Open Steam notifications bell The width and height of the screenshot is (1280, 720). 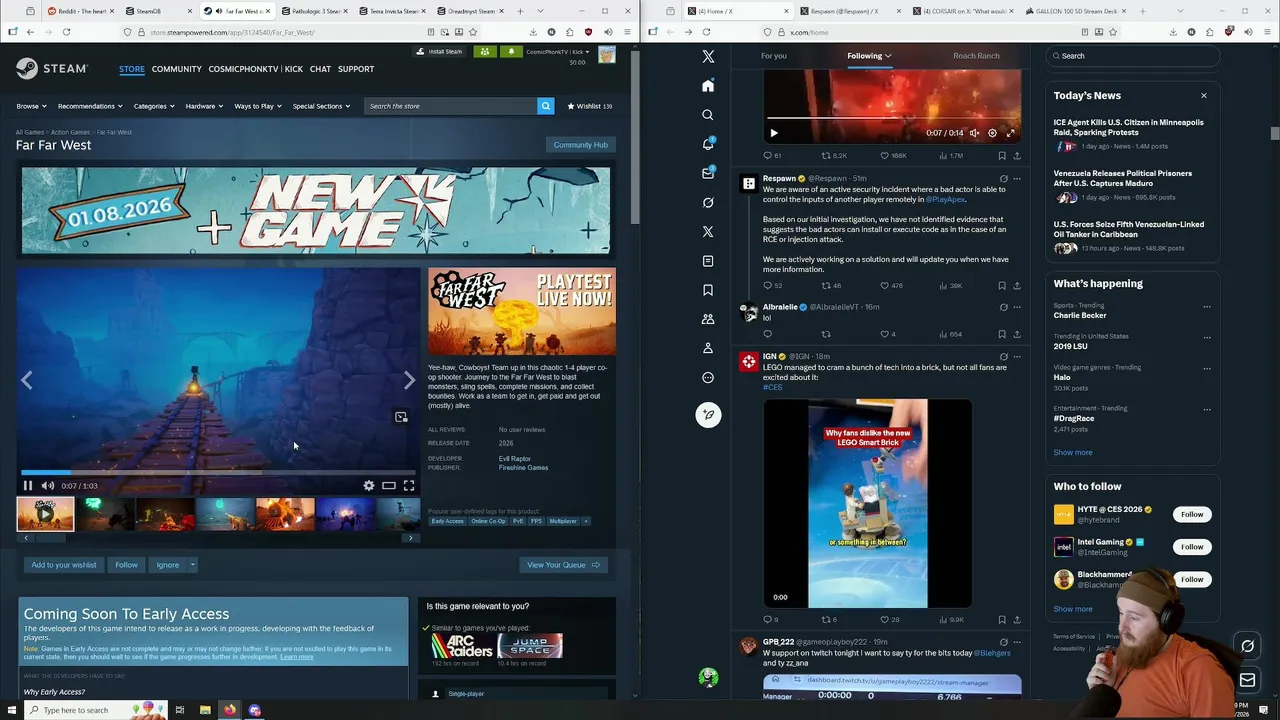[x=511, y=52]
